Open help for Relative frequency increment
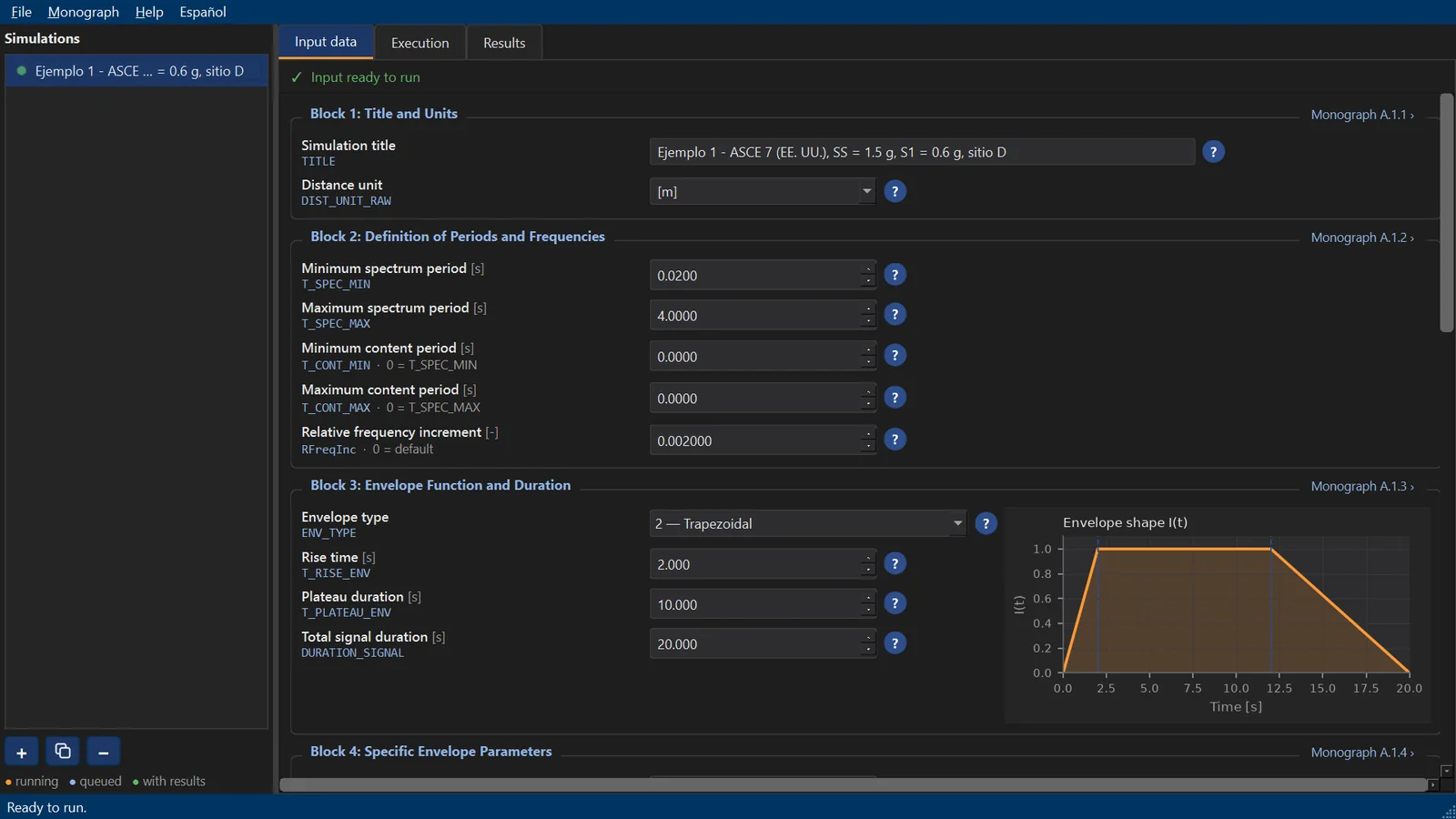This screenshot has height=819, width=1456. [x=895, y=440]
